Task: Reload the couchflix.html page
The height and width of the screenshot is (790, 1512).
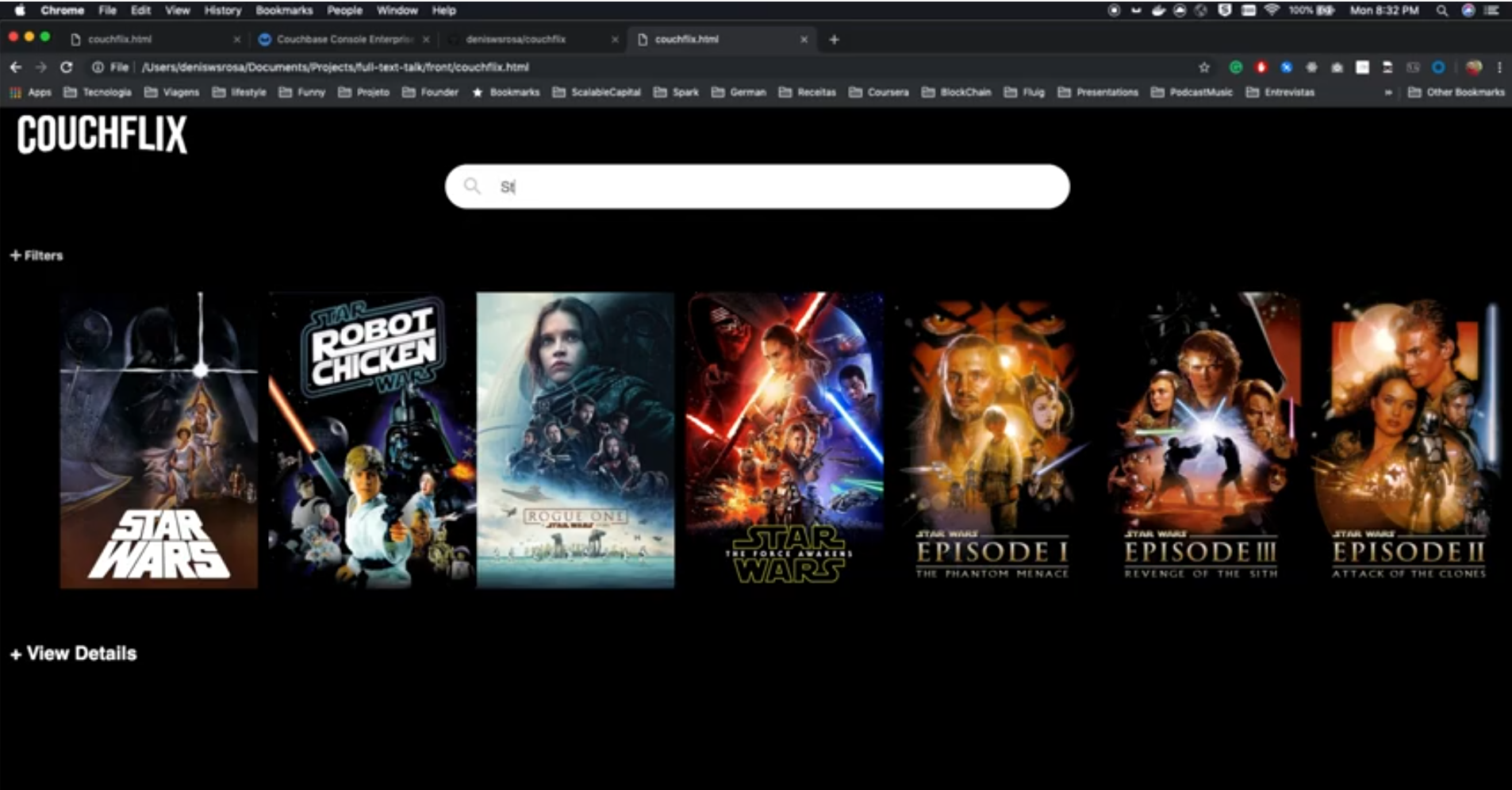Action: [67, 67]
